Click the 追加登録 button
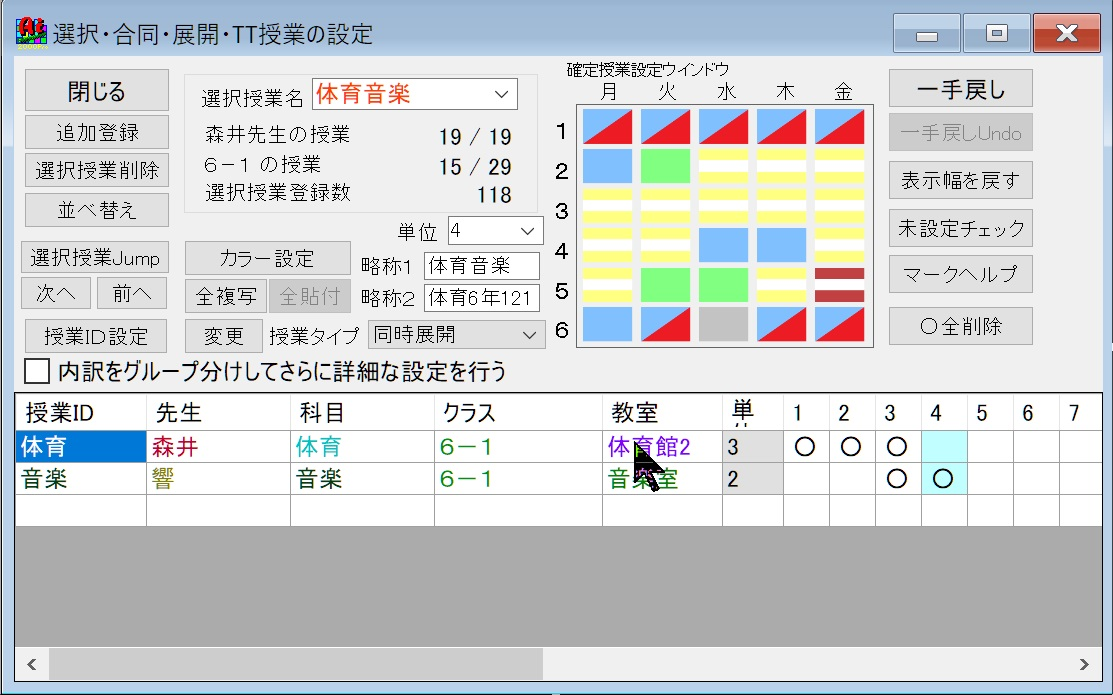Screen dimensions: 1113x695 coord(97,132)
